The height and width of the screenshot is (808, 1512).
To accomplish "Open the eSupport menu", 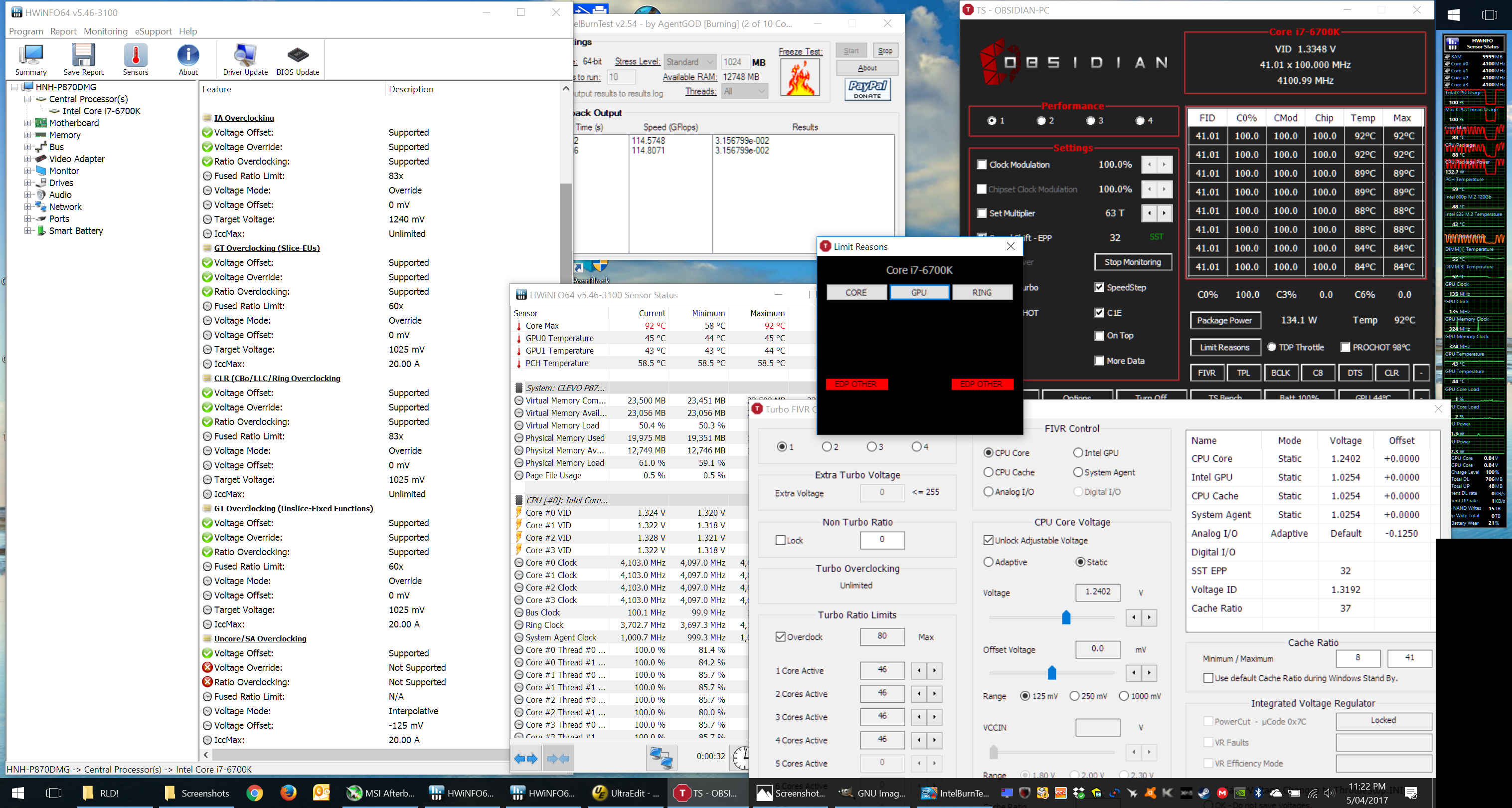I will pos(153,31).
